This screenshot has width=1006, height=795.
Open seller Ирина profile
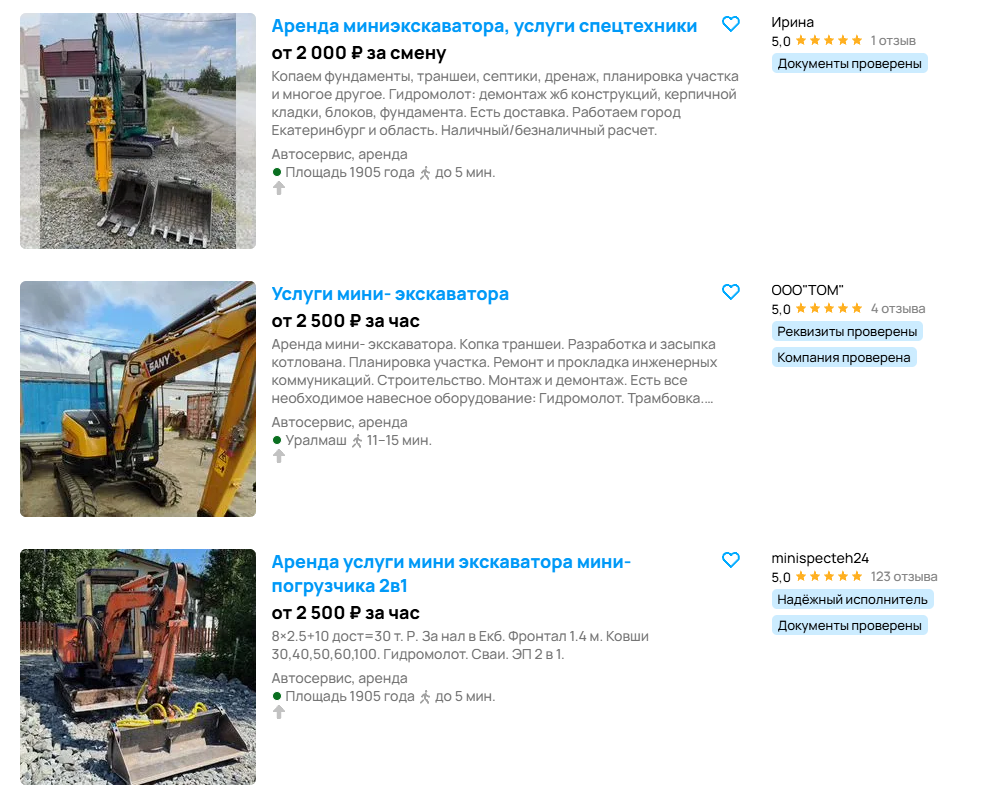(x=792, y=22)
